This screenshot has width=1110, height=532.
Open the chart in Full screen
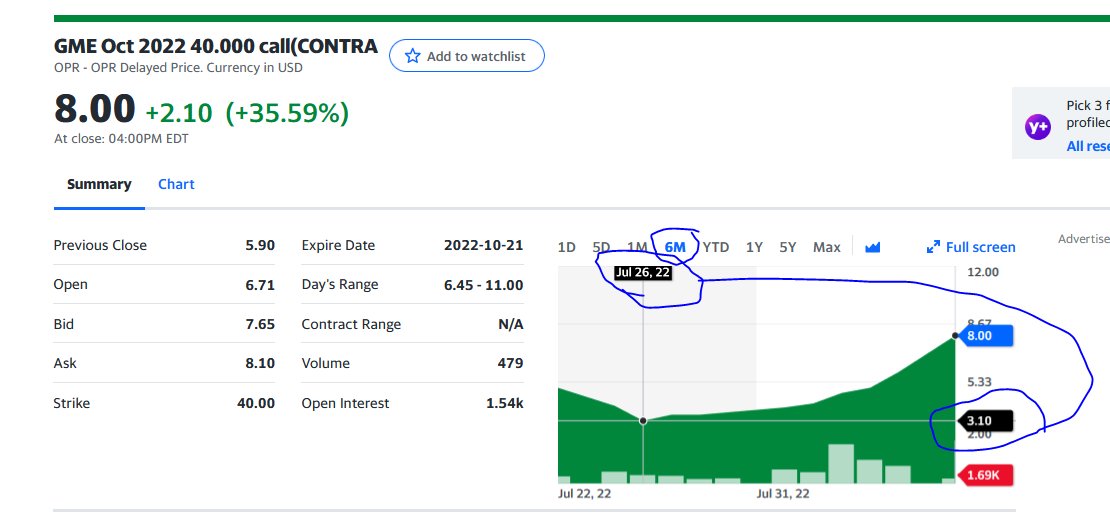point(971,247)
